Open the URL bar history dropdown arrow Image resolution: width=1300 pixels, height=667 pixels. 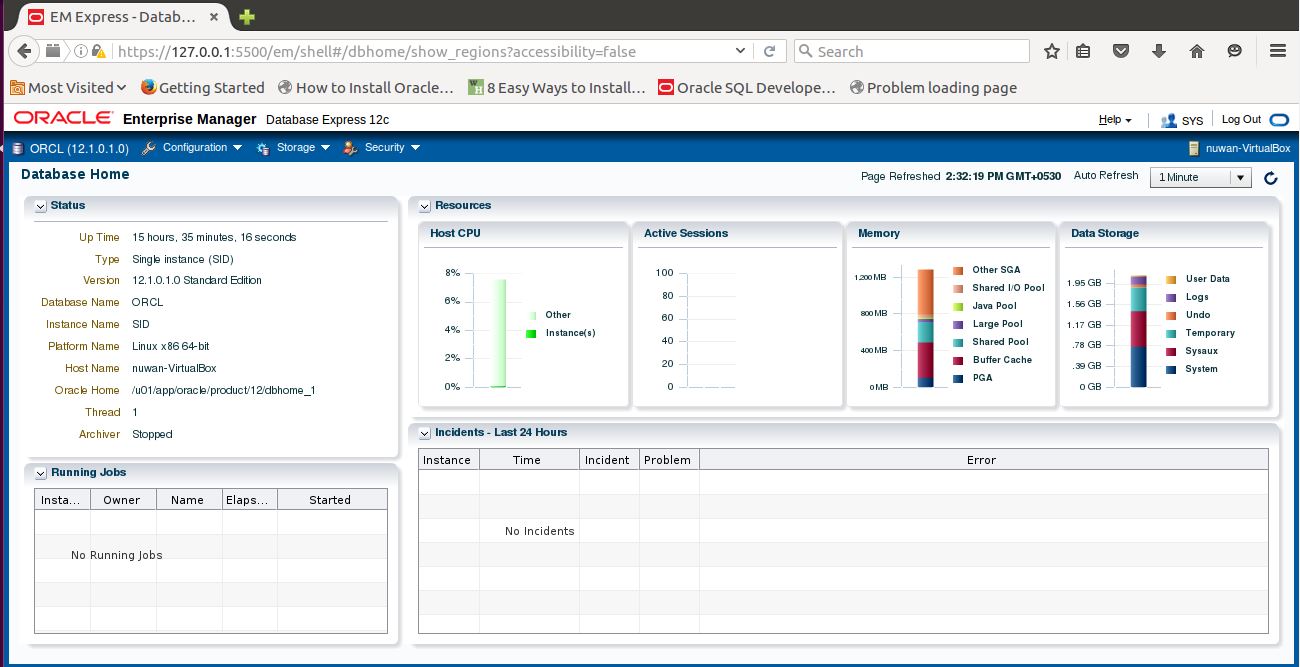point(740,51)
